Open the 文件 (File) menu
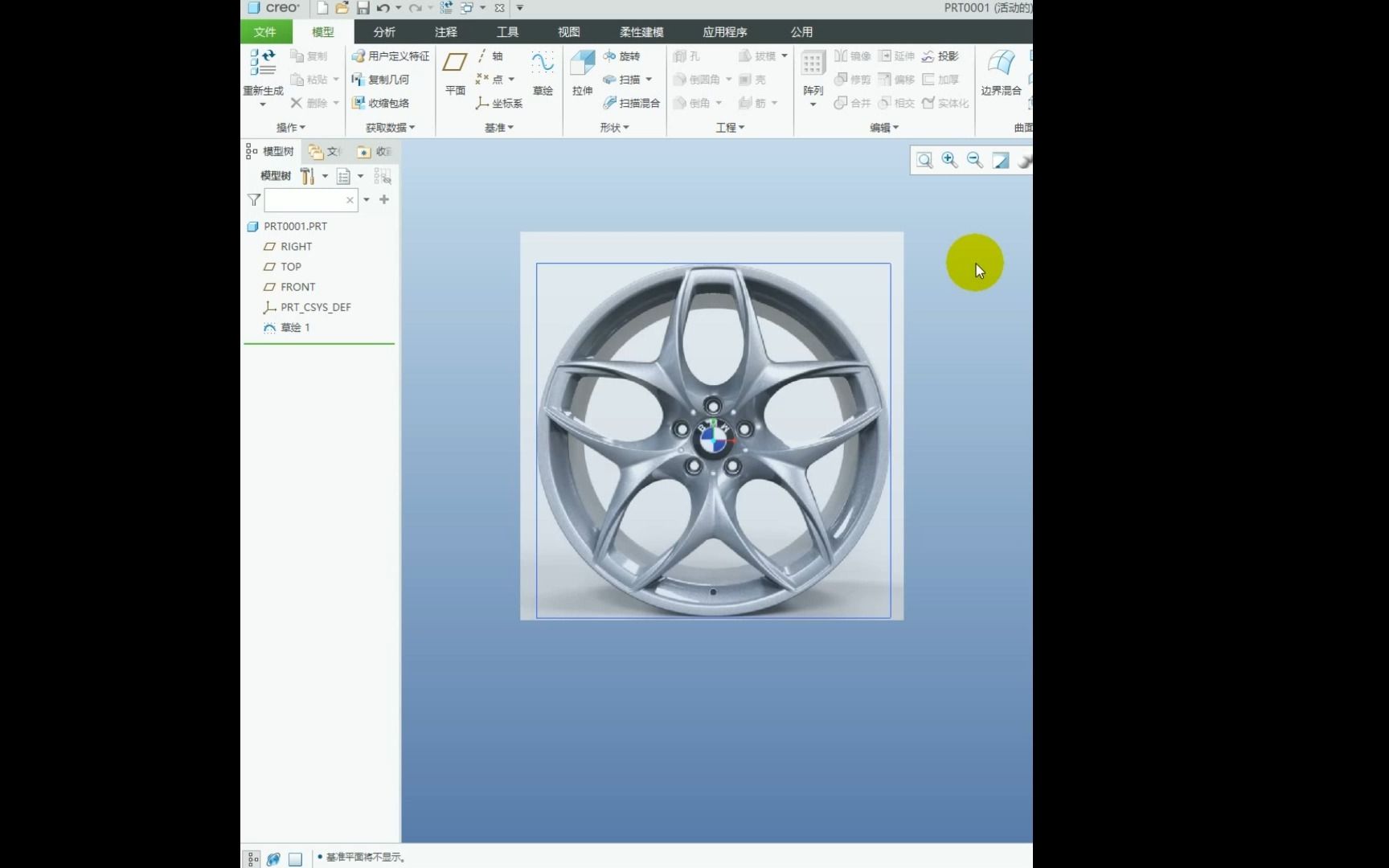Screen dimensions: 1389x868 pyautogui.click(x=265, y=32)
